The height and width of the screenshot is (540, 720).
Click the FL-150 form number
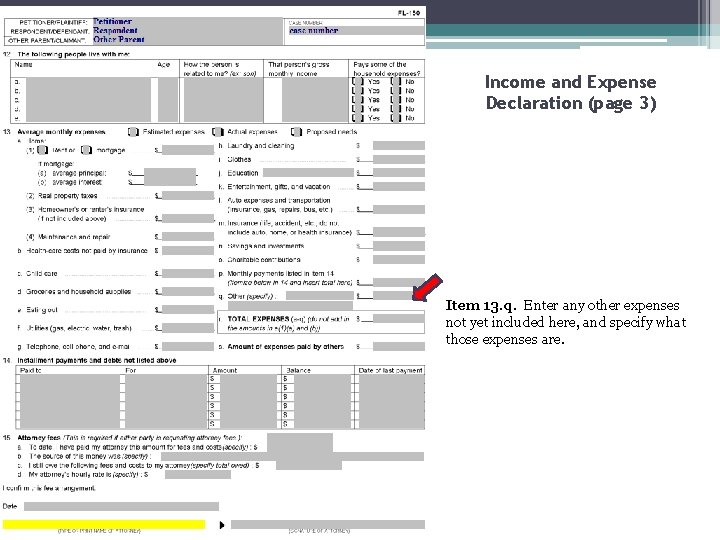tap(409, 13)
